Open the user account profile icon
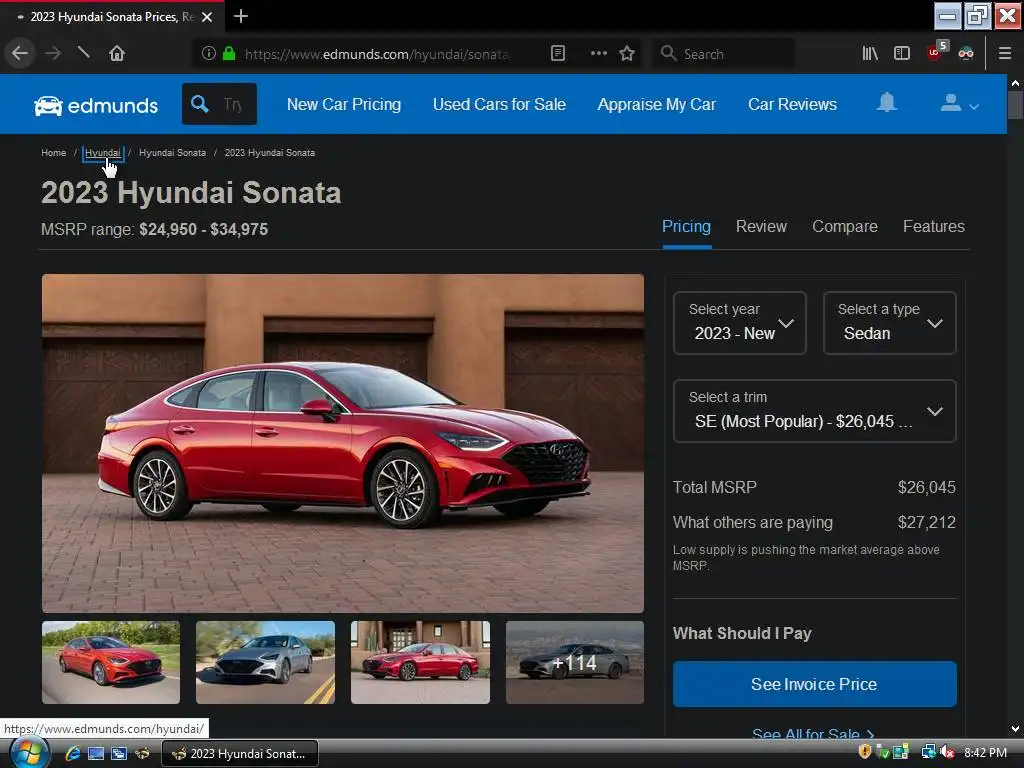The image size is (1024, 768). [x=950, y=103]
